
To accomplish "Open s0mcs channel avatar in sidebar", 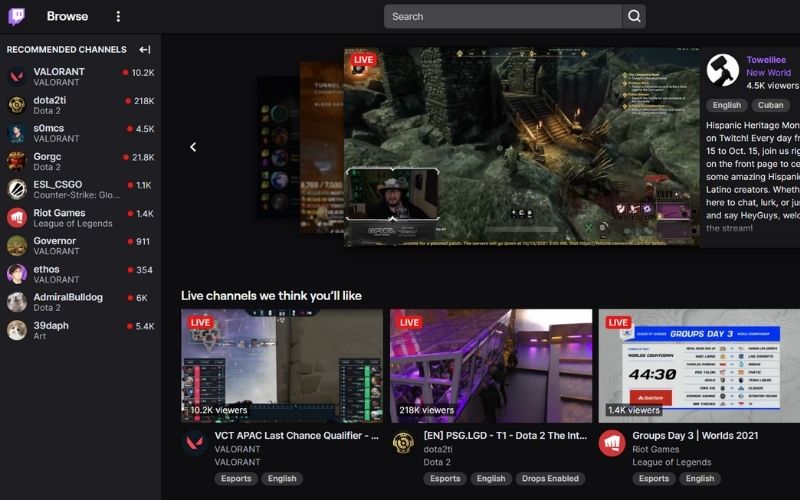I will [17, 133].
